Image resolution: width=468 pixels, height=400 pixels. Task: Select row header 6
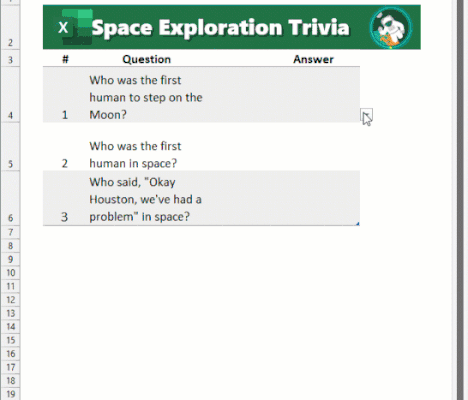[10, 198]
